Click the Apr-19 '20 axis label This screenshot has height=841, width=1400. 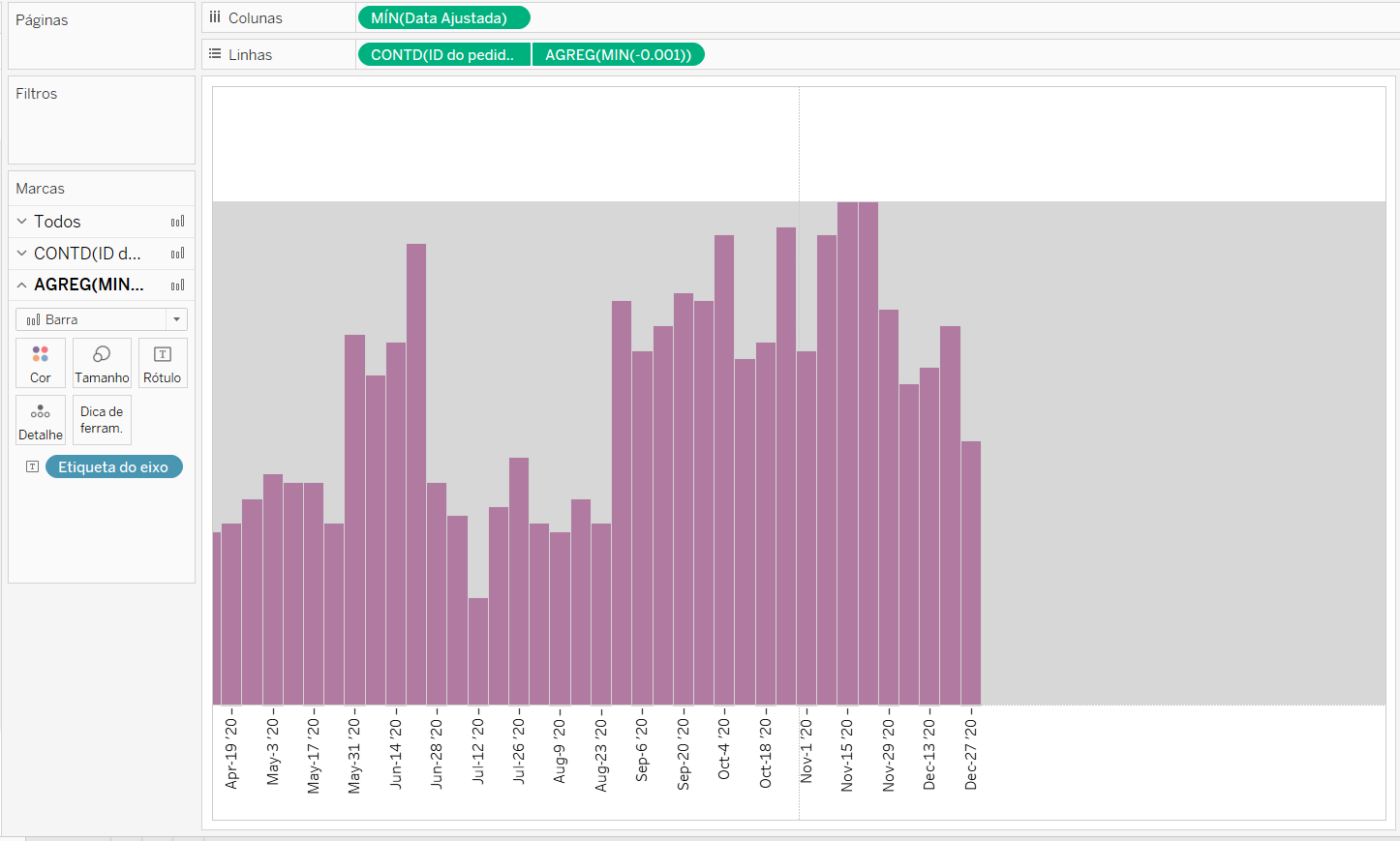[231, 753]
